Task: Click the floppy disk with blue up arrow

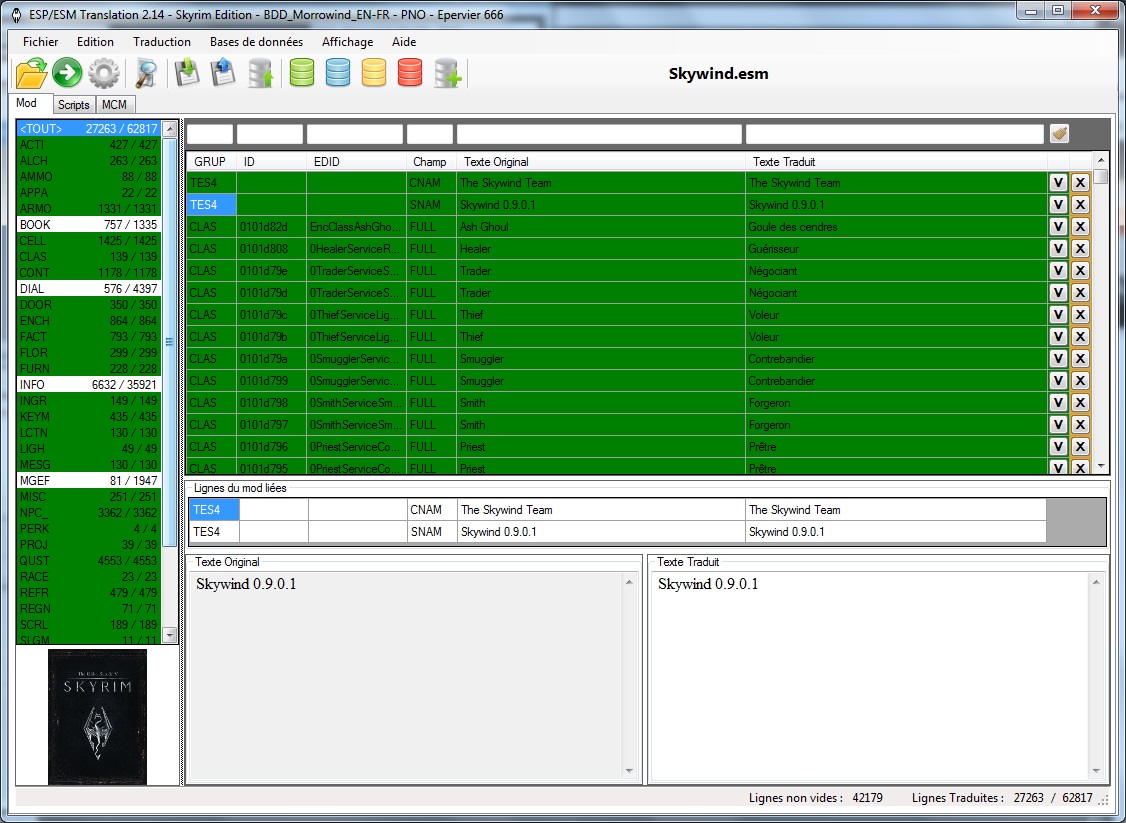Action: 223,73
